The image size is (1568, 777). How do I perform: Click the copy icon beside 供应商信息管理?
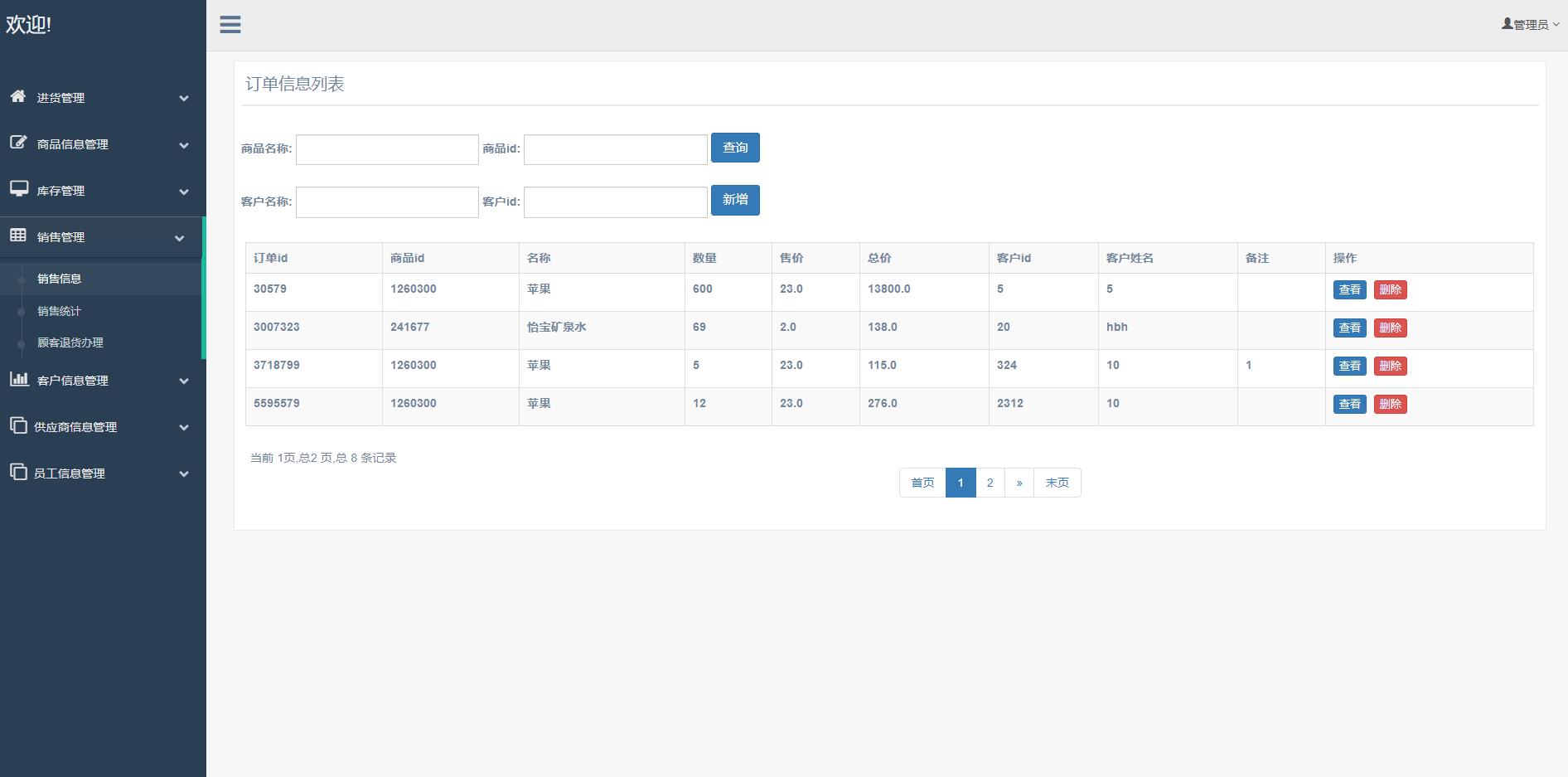coord(18,425)
